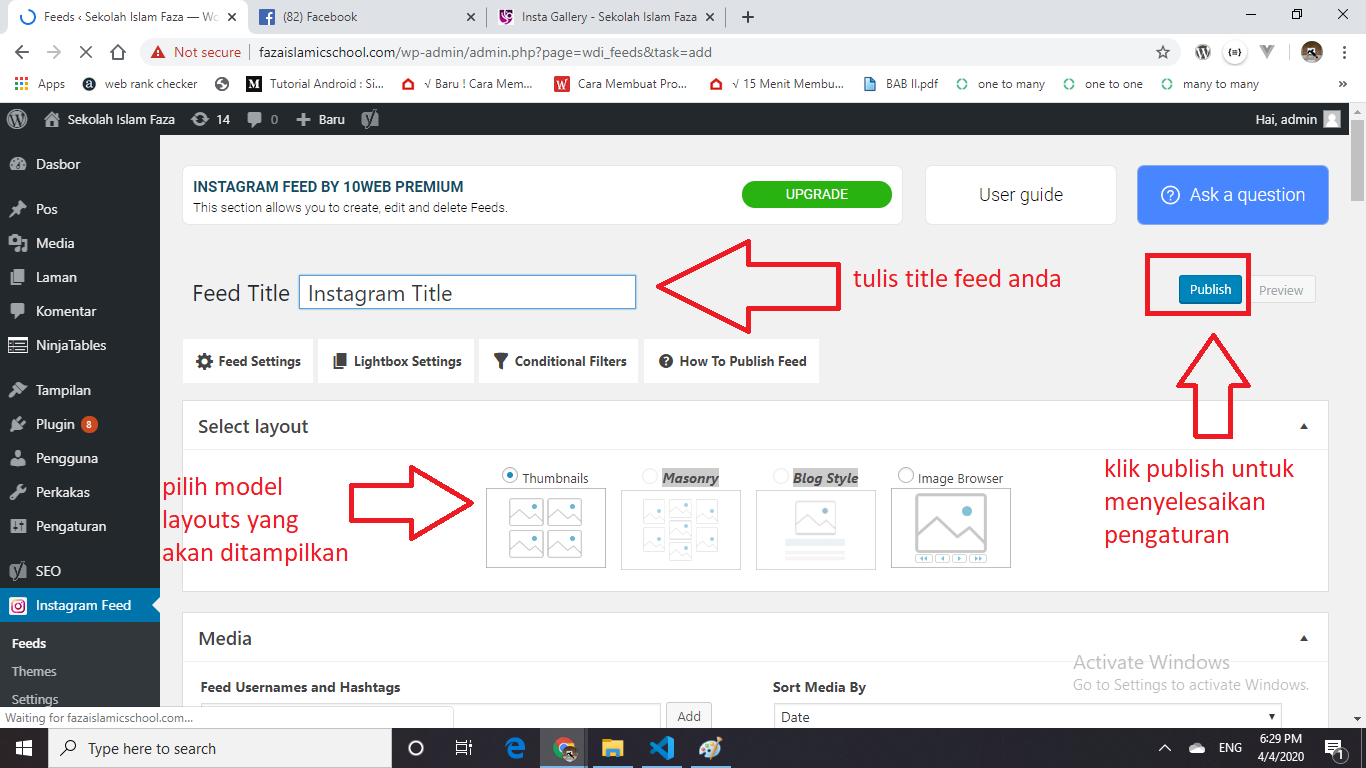
Task: Collapse the Select layout panel
Action: 1303,425
